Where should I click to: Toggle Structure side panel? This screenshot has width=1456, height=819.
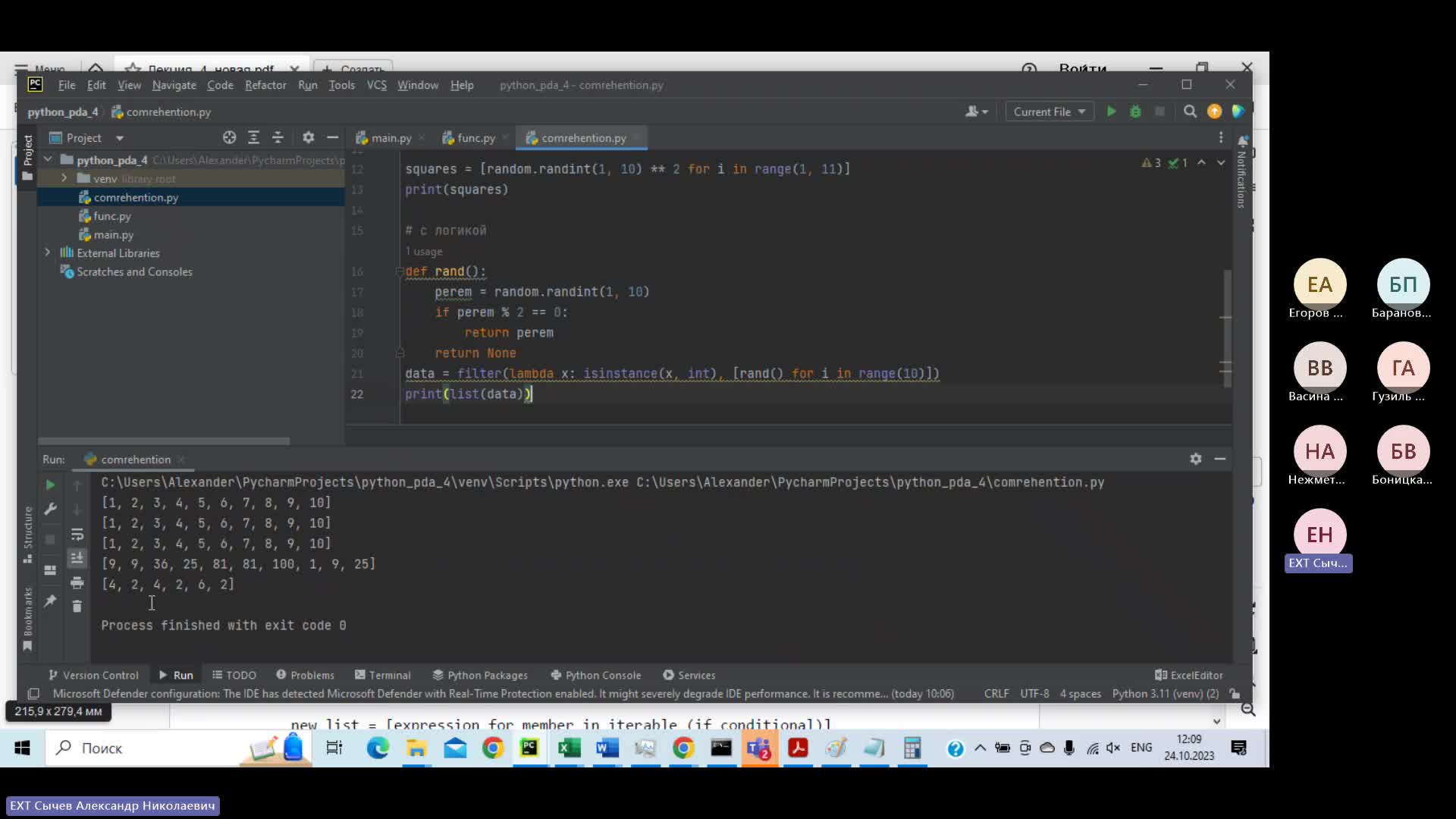[28, 534]
